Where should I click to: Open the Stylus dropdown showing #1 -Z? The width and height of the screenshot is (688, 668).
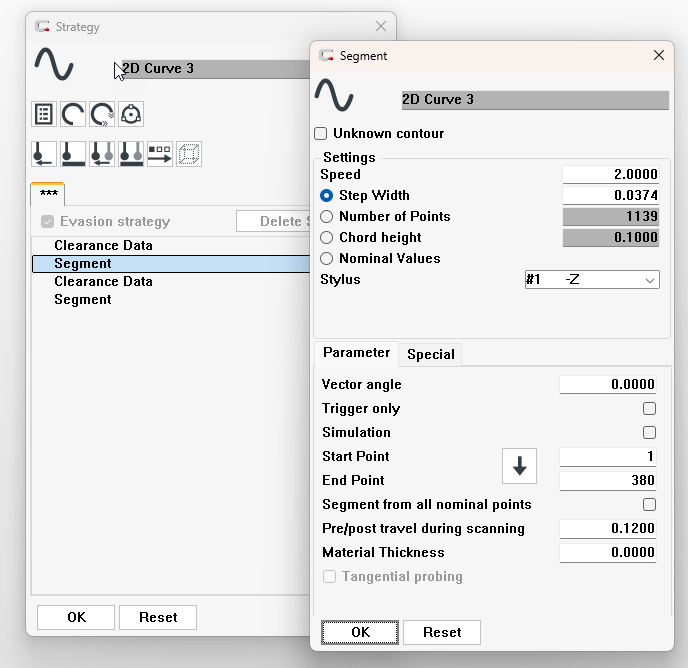click(592, 280)
